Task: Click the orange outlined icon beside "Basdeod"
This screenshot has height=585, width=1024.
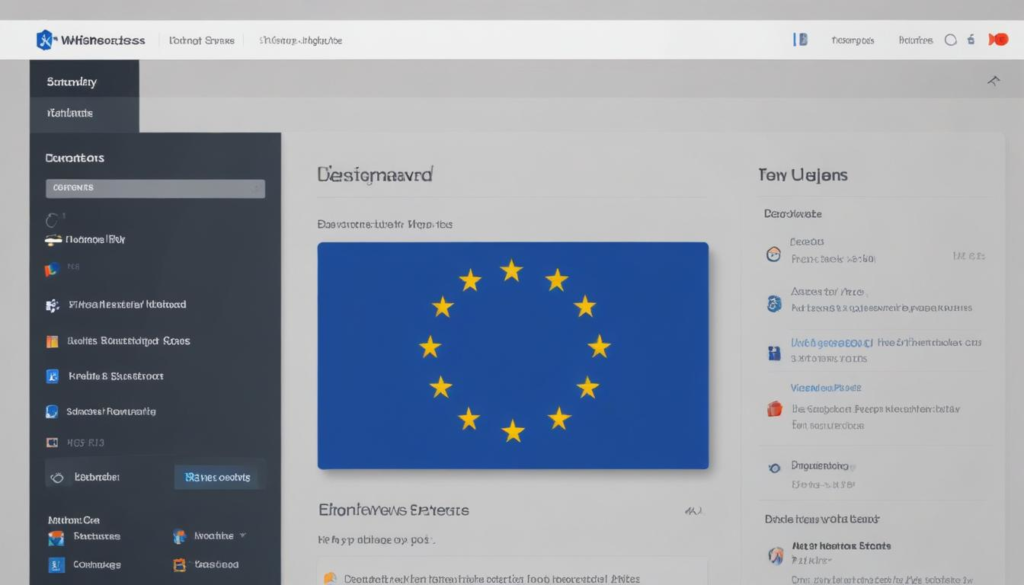Action: (180, 565)
